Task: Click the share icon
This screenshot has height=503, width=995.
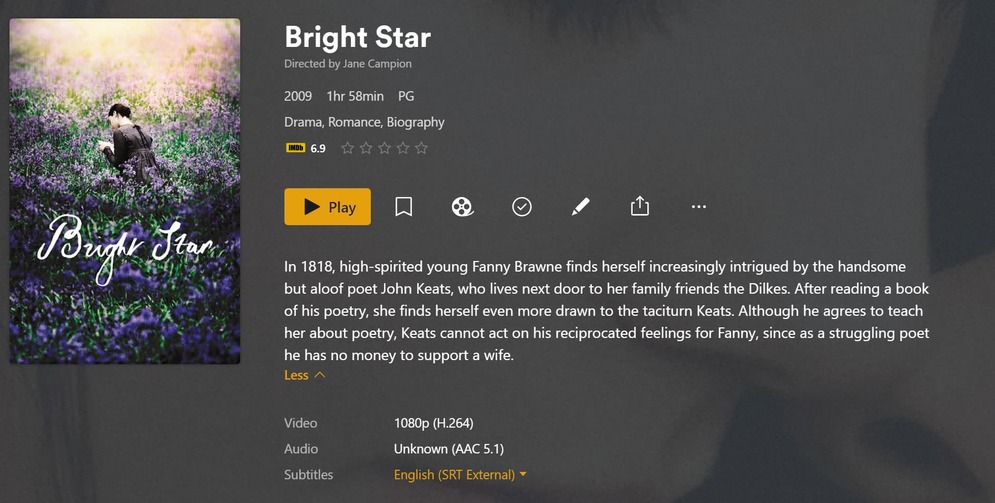Action: pyautogui.click(x=640, y=207)
